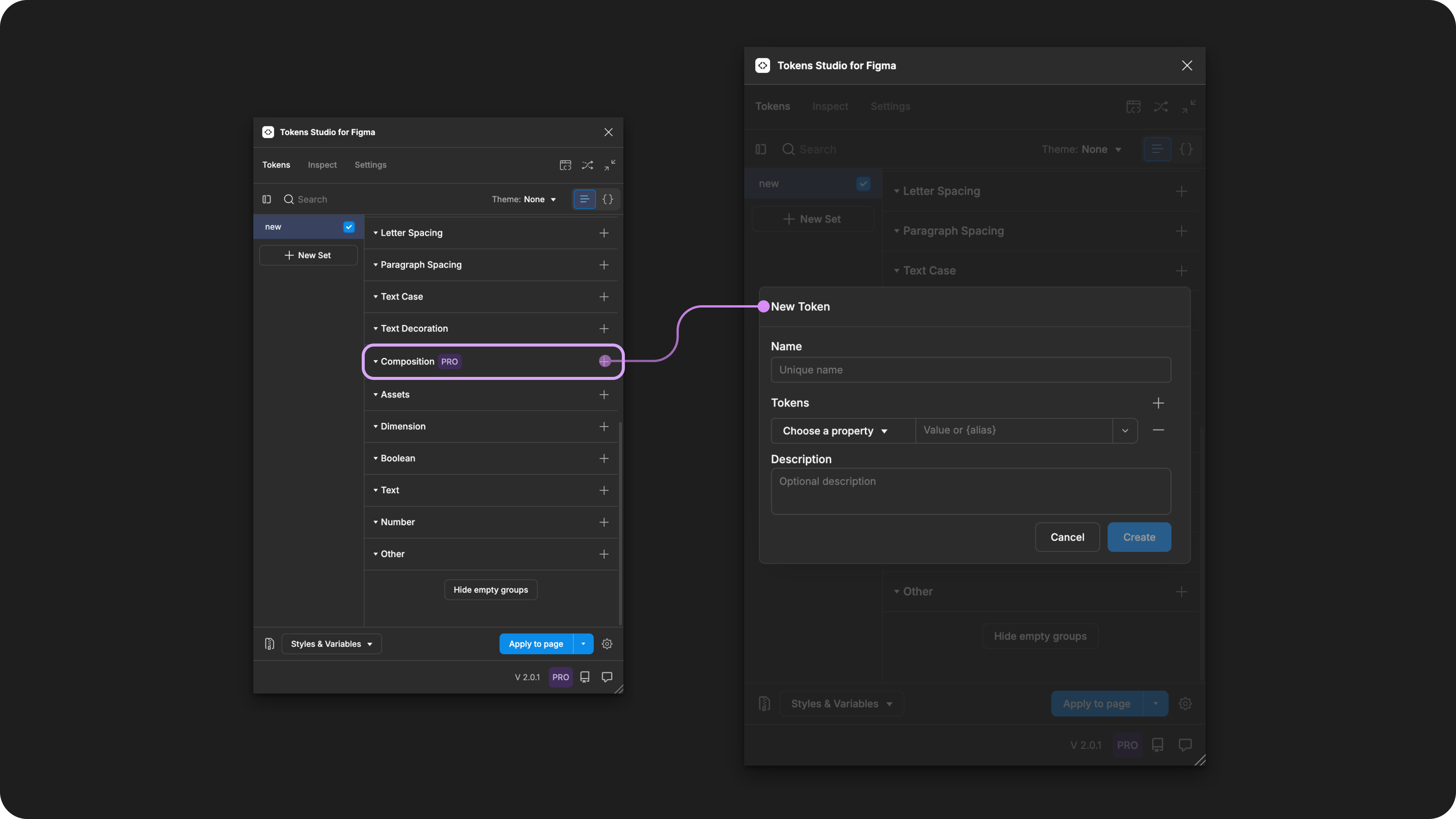This screenshot has height=819, width=1456.
Task: Collapse the Assets group in left window
Action: pyautogui.click(x=375, y=394)
